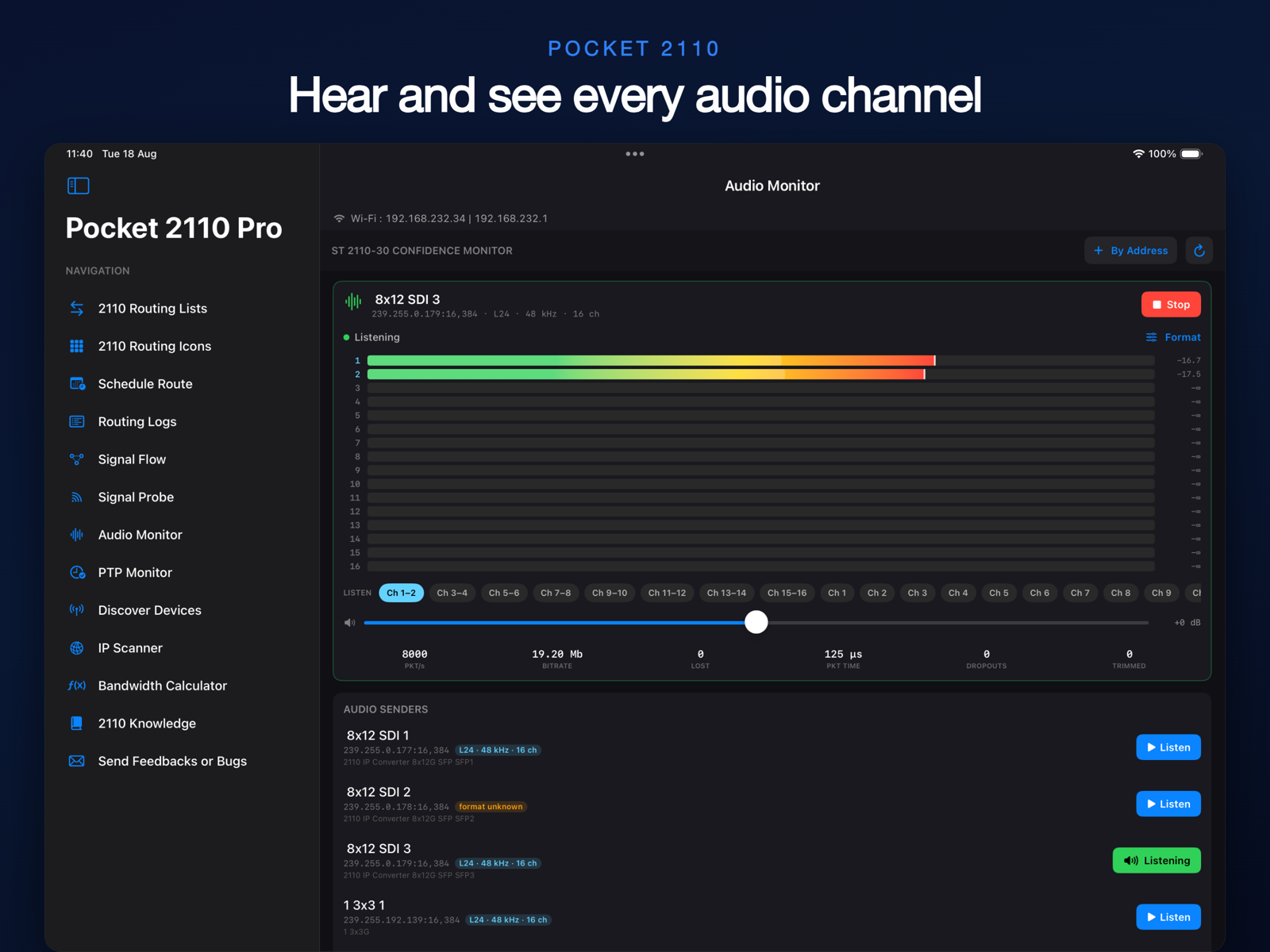Click the Send Feedbacks envelope icon

tap(77, 761)
